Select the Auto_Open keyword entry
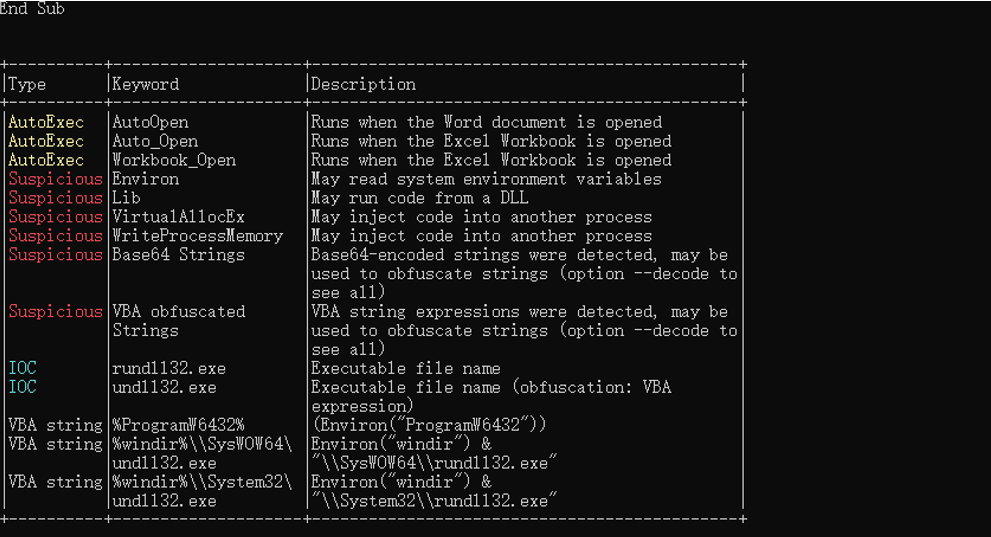Screen dimensions: 991x537 pos(155,141)
